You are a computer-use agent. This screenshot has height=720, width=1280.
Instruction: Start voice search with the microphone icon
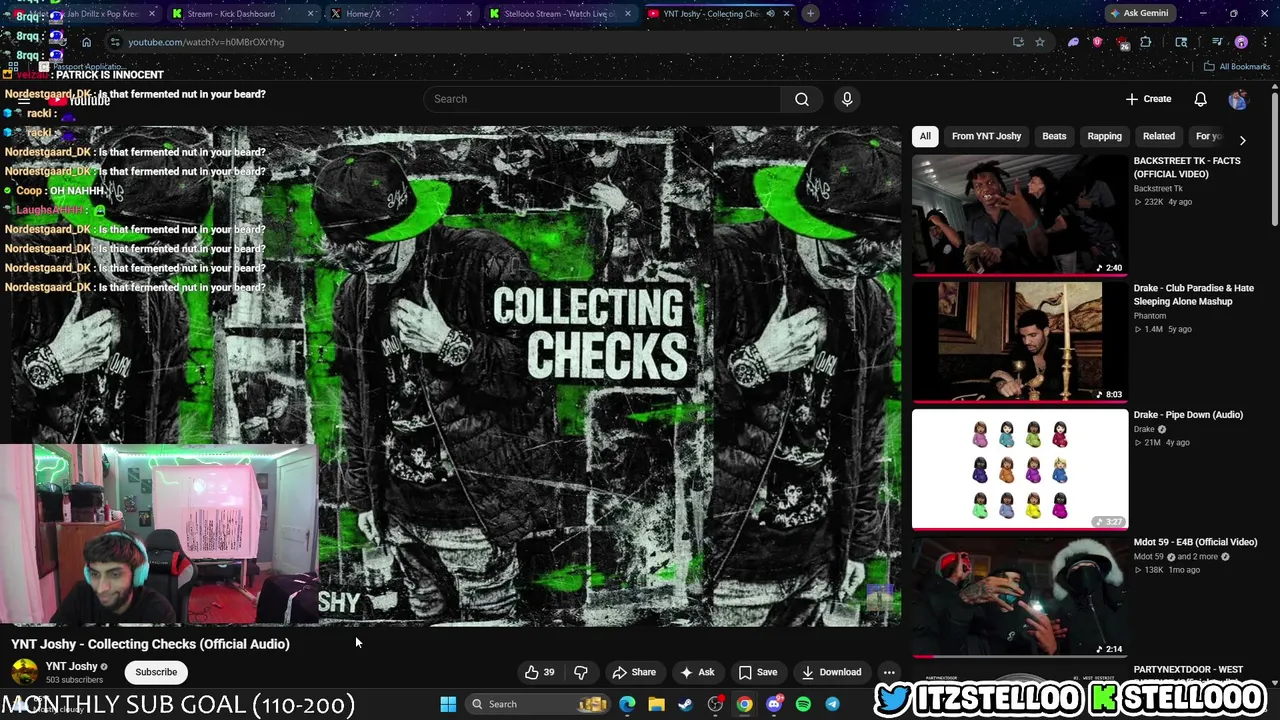(847, 99)
